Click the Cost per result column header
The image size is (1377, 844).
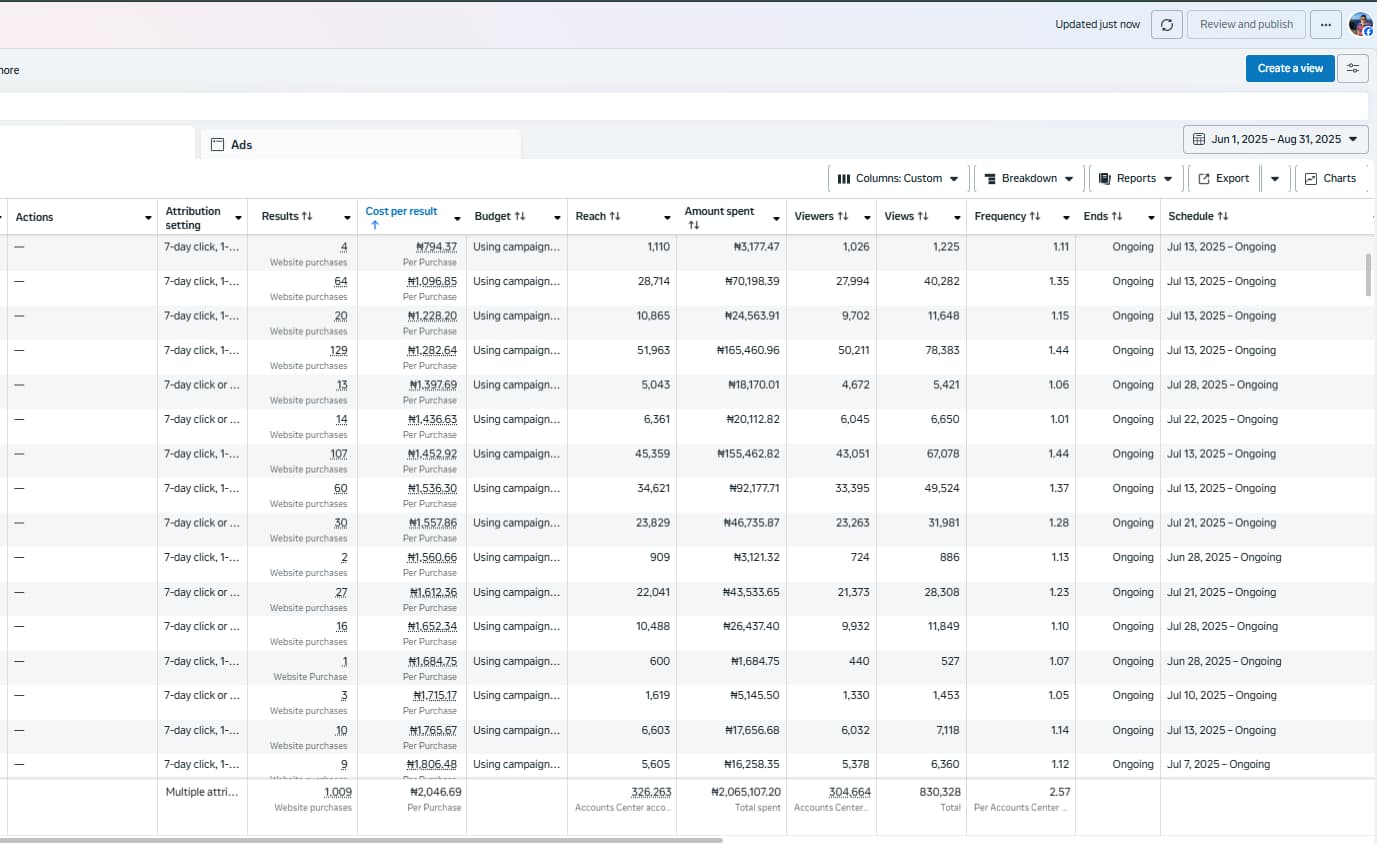click(401, 212)
